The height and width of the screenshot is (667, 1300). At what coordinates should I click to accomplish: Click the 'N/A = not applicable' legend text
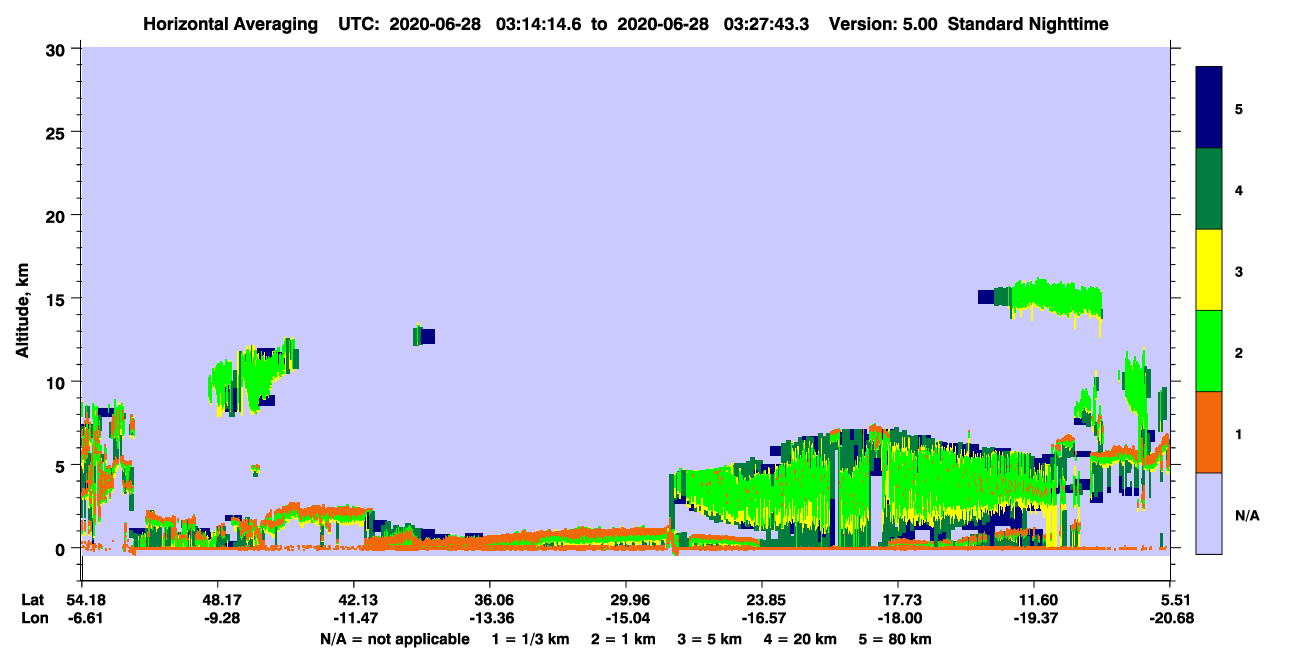click(x=394, y=639)
